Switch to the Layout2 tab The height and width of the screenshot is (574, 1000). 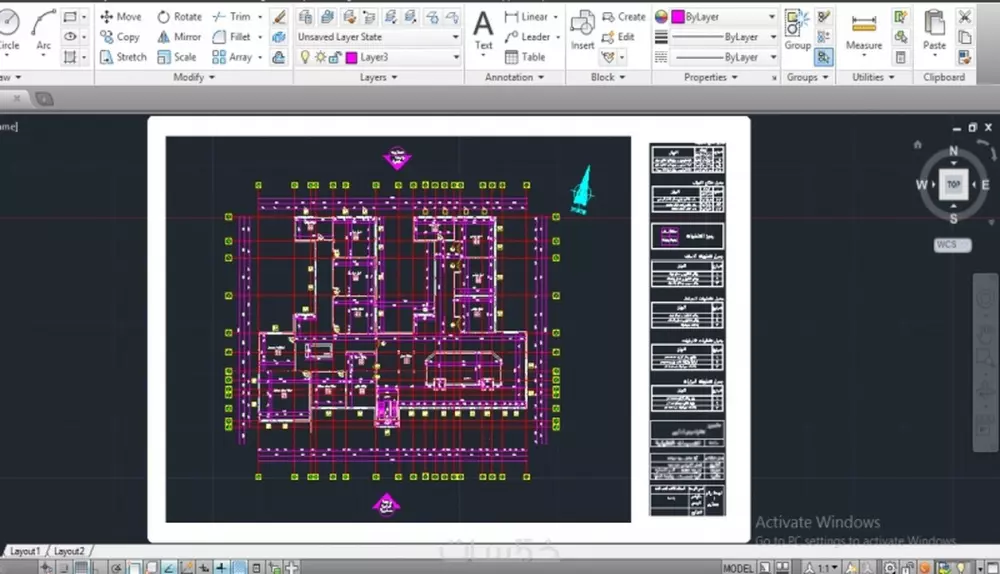click(x=69, y=551)
